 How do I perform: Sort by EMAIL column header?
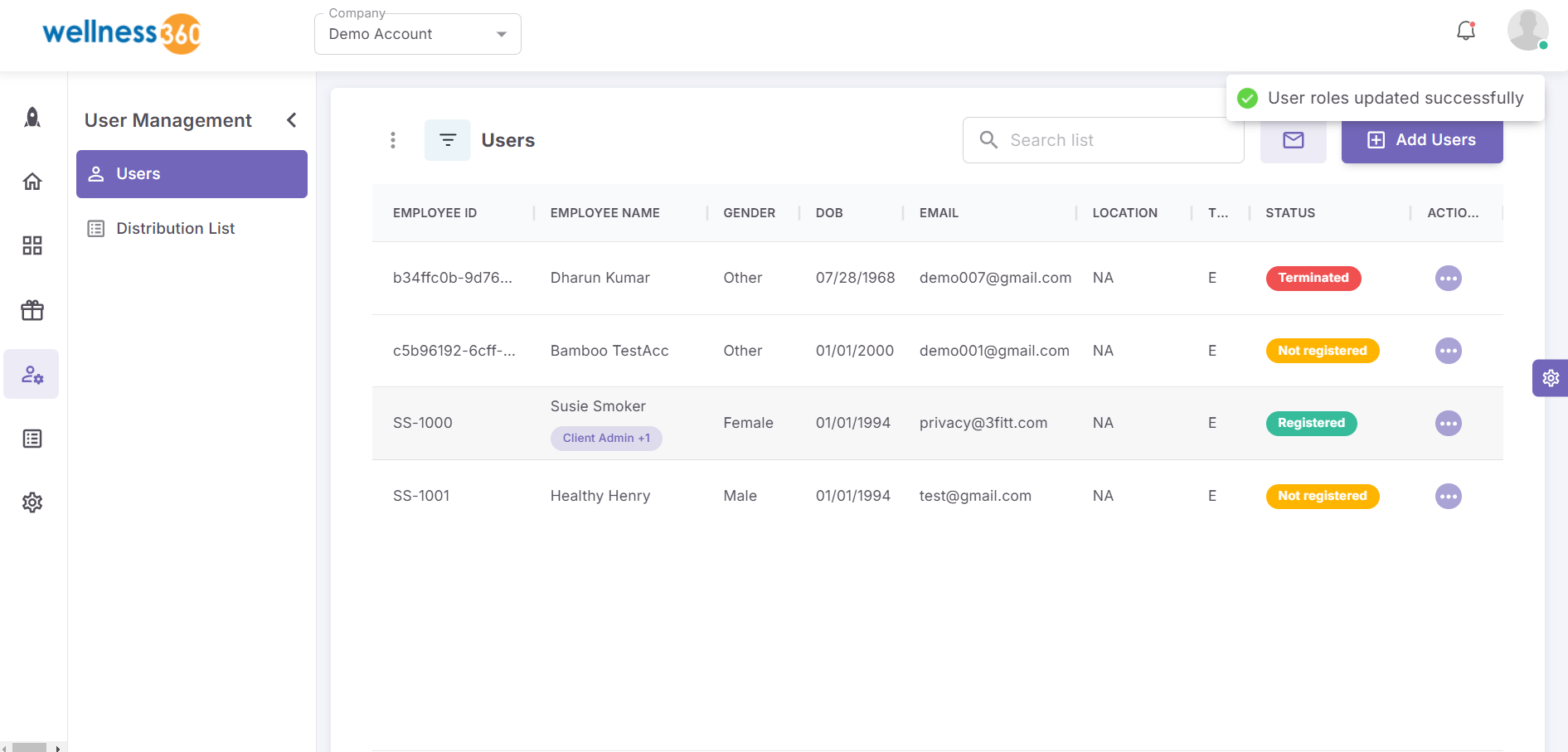[x=939, y=213]
